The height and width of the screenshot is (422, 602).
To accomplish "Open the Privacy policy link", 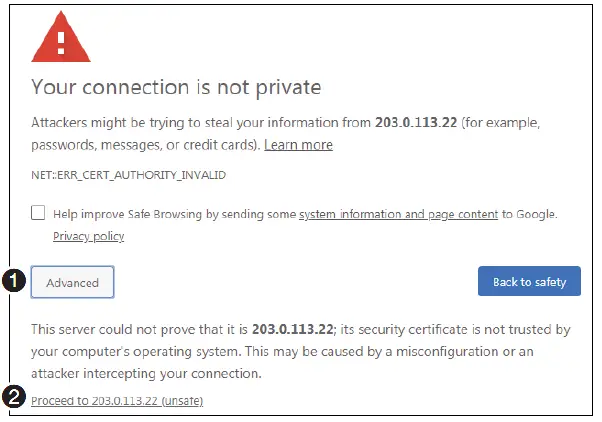I will point(88,237).
